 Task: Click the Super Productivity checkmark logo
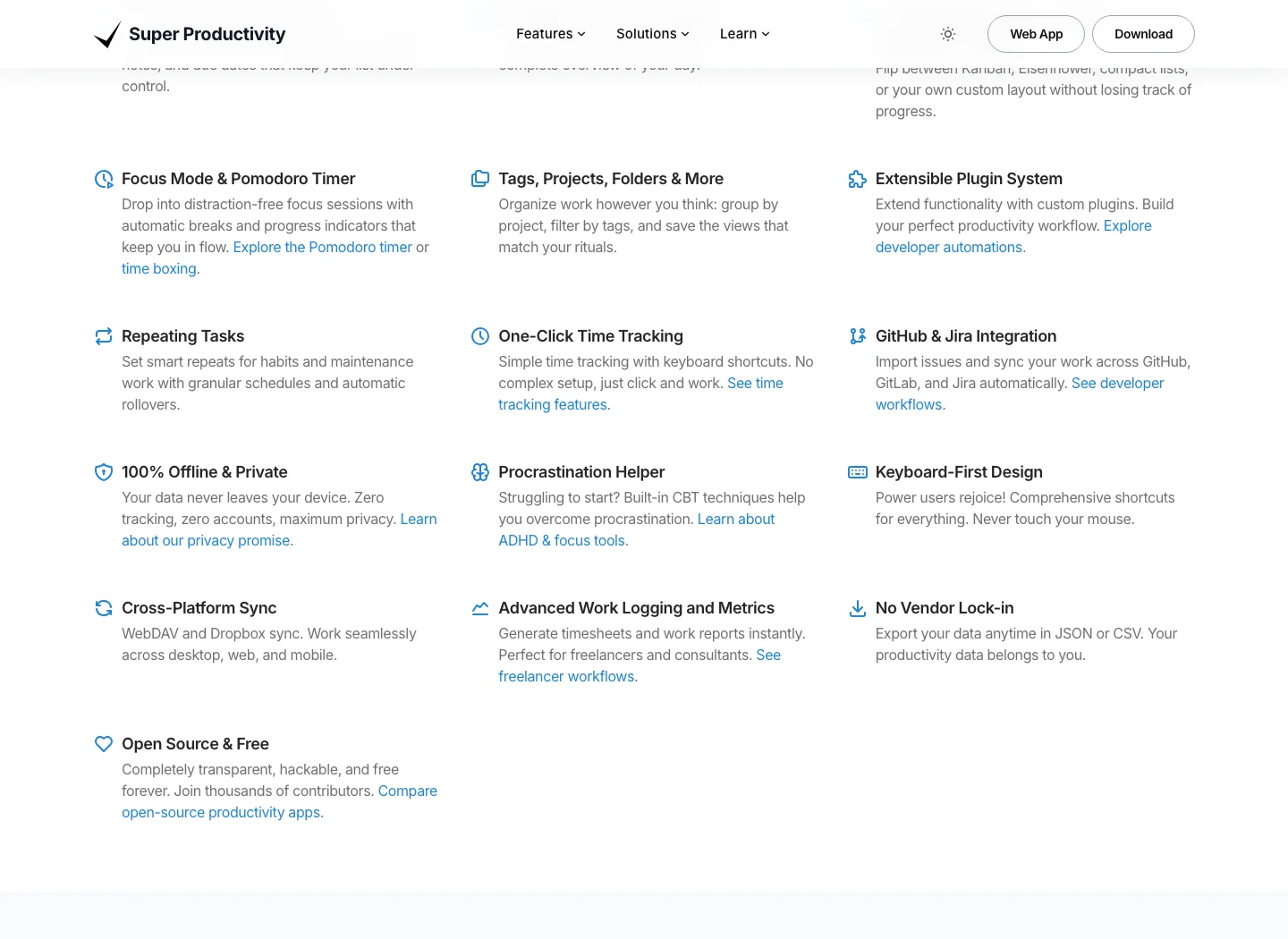(107, 34)
